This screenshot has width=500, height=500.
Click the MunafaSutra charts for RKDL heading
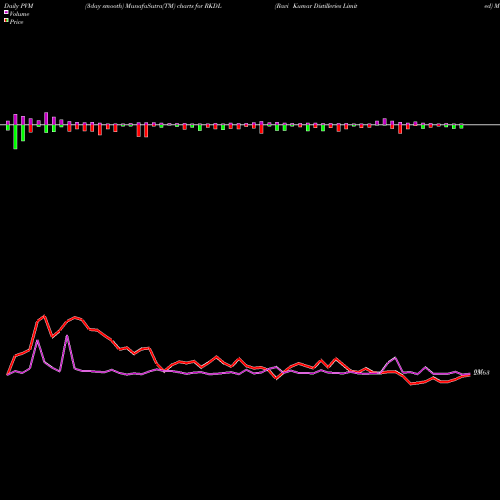point(153,6)
